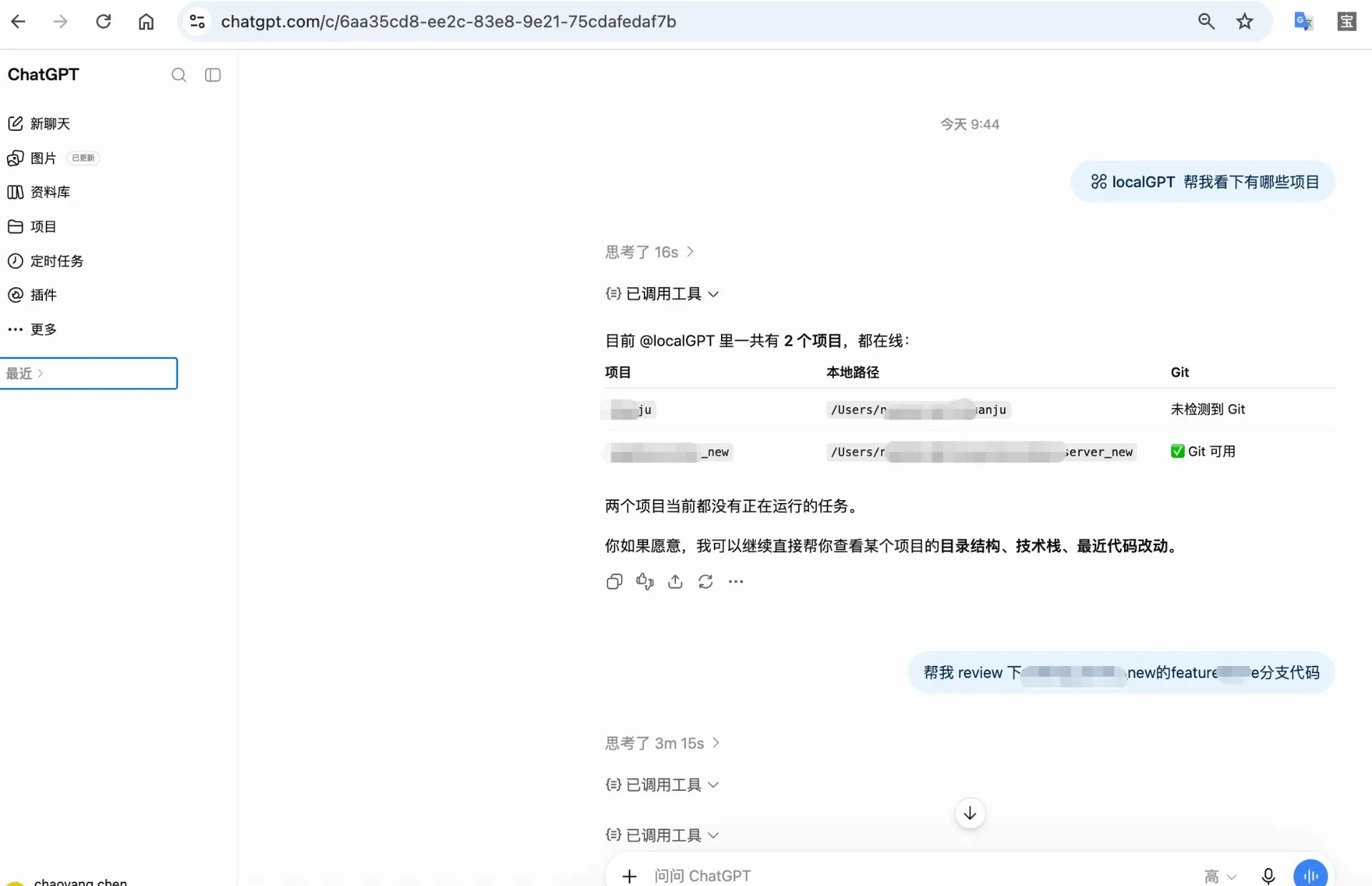Click the browser forward arrow

coord(61,21)
